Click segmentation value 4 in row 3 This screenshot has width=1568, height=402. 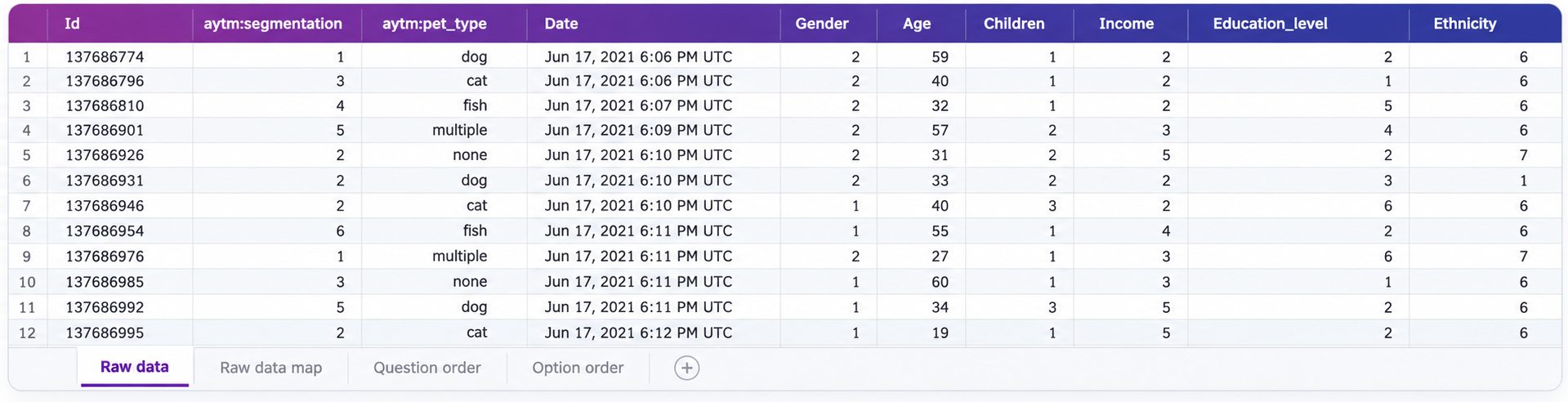[x=340, y=105]
